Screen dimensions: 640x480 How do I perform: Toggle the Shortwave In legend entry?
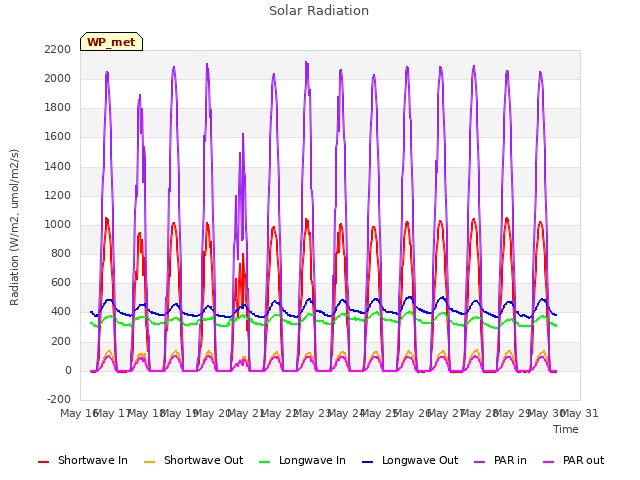click(83, 460)
